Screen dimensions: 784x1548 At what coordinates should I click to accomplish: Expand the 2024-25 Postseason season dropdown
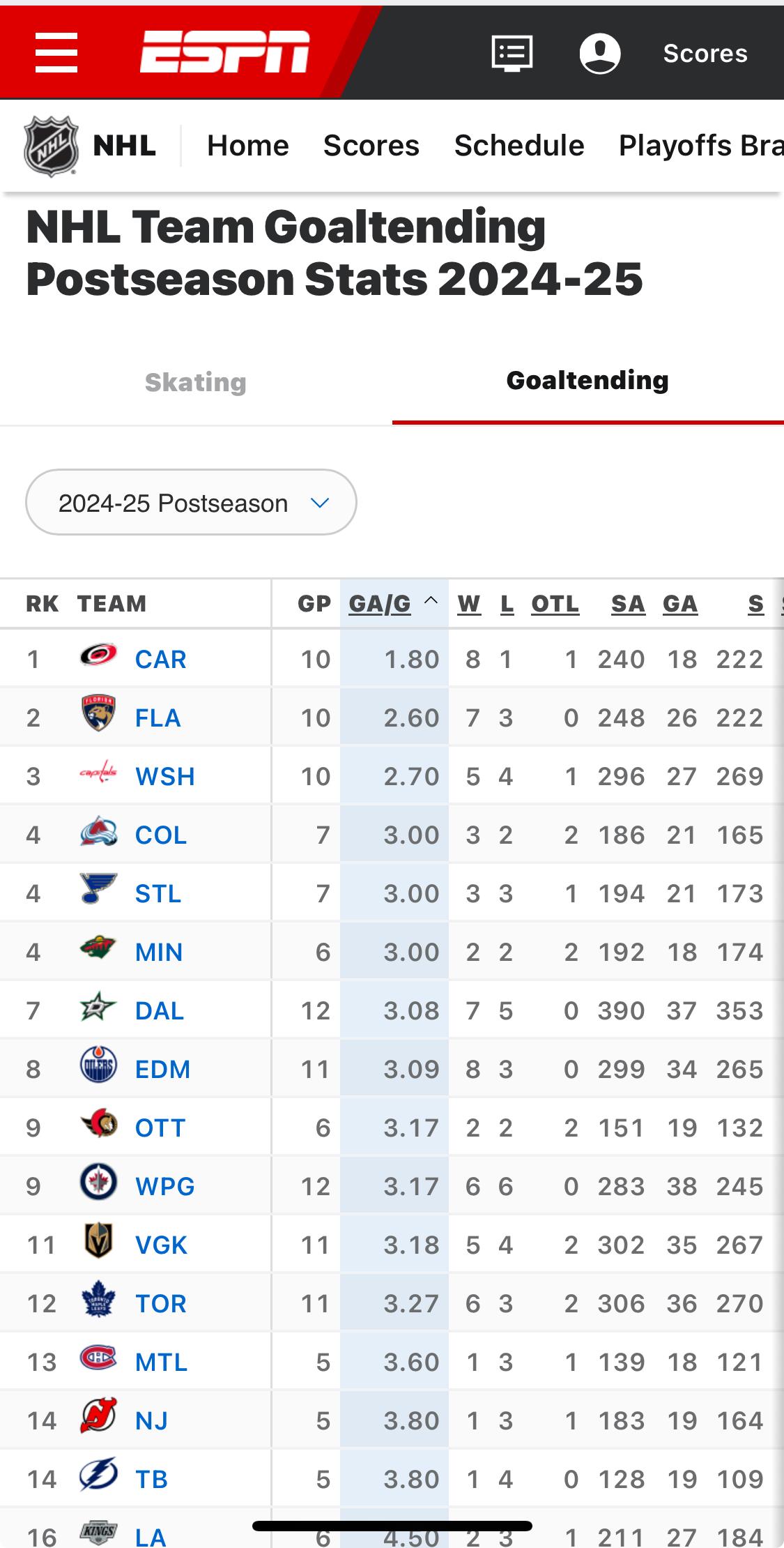point(191,503)
